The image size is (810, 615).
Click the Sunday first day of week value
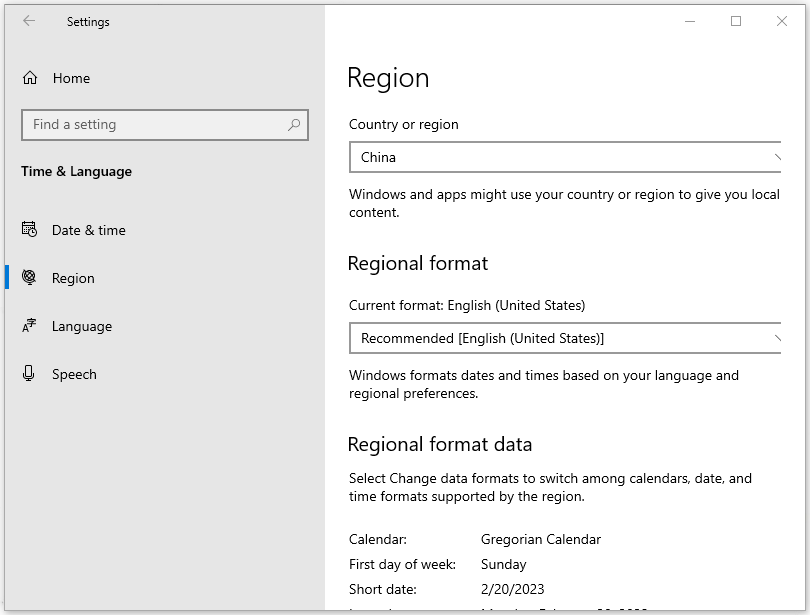tap(504, 564)
